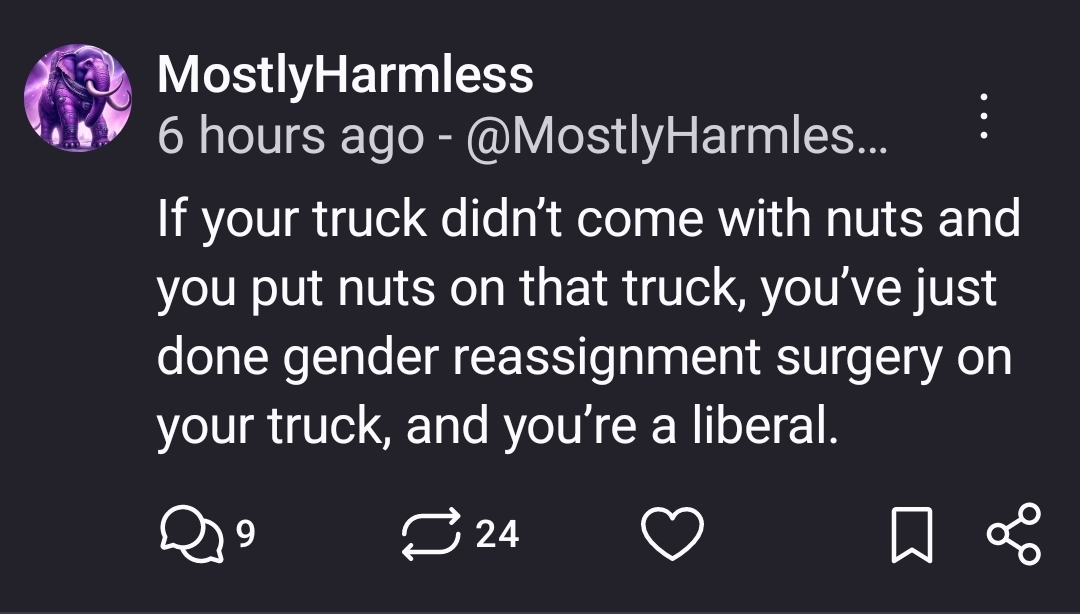1080x614 pixels.
Task: Like the post with the heart icon
Action: click(x=672, y=534)
